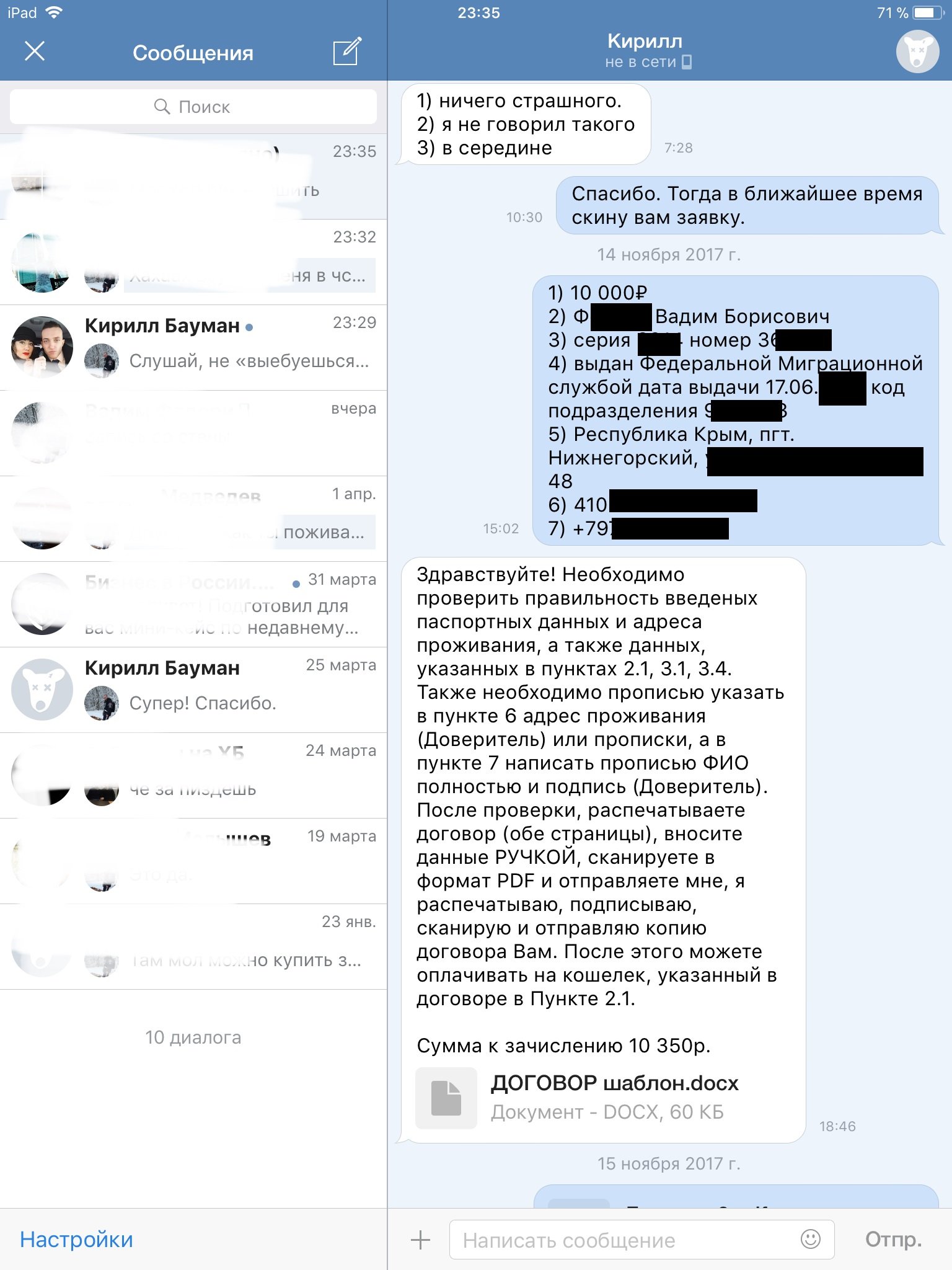Viewport: 952px width, 1270px height.
Task: Open the emoji smiley picker
Action: [x=811, y=1239]
